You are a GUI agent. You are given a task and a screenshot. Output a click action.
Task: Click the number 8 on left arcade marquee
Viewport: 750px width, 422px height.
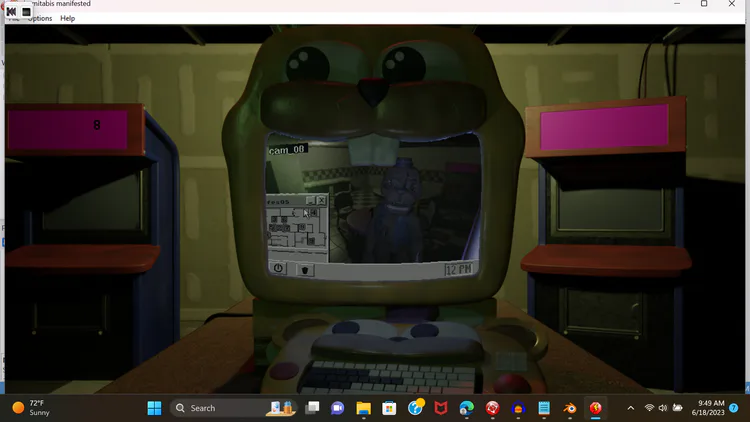(x=97, y=125)
